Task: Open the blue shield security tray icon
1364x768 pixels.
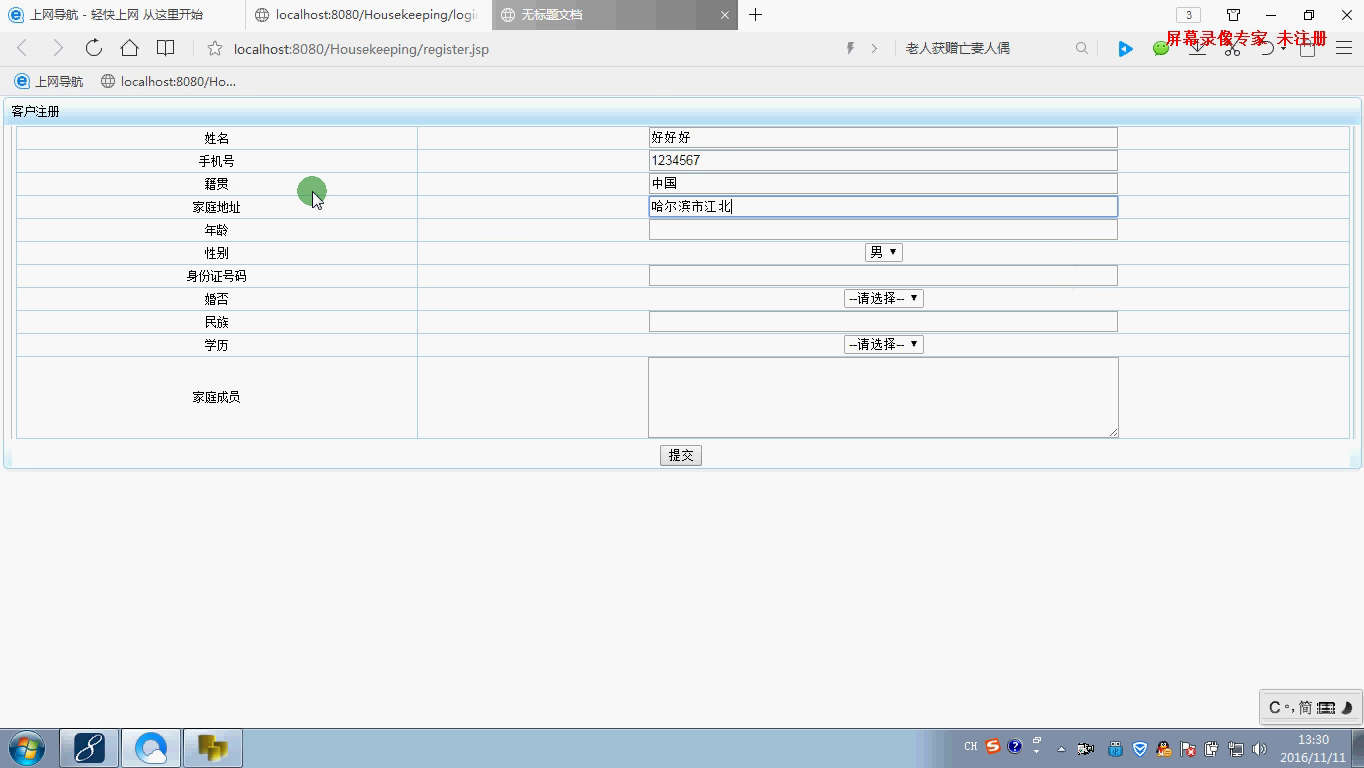Action: click(x=1139, y=749)
